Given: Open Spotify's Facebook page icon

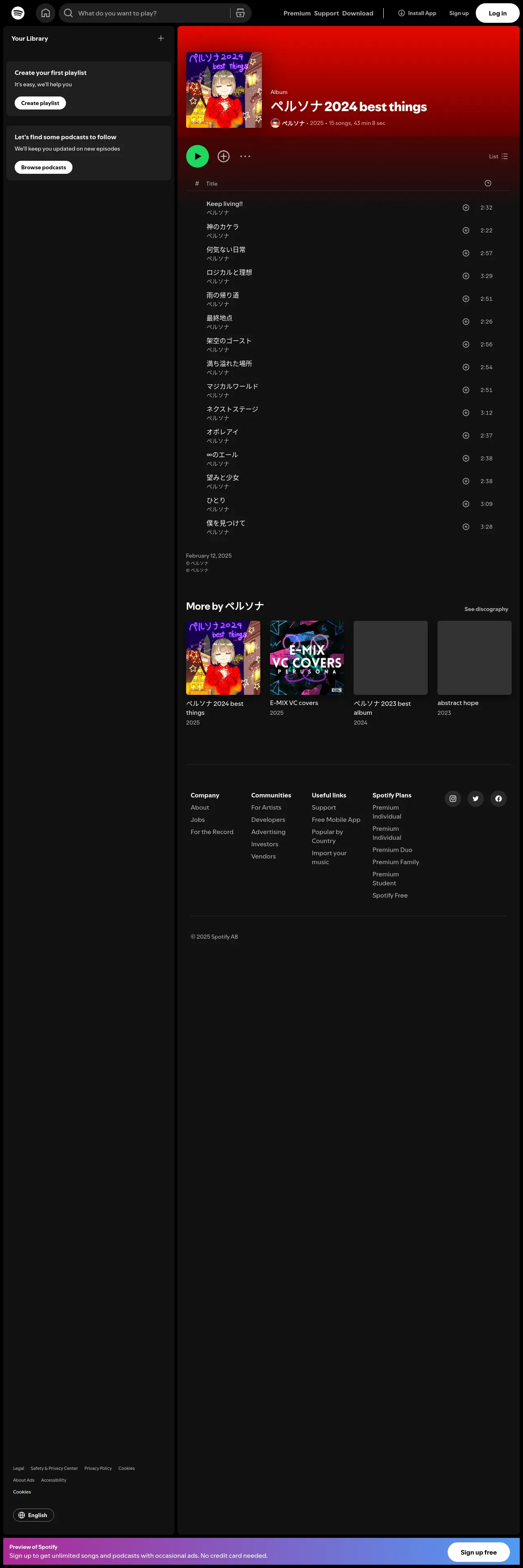Looking at the screenshot, I should coord(499,799).
